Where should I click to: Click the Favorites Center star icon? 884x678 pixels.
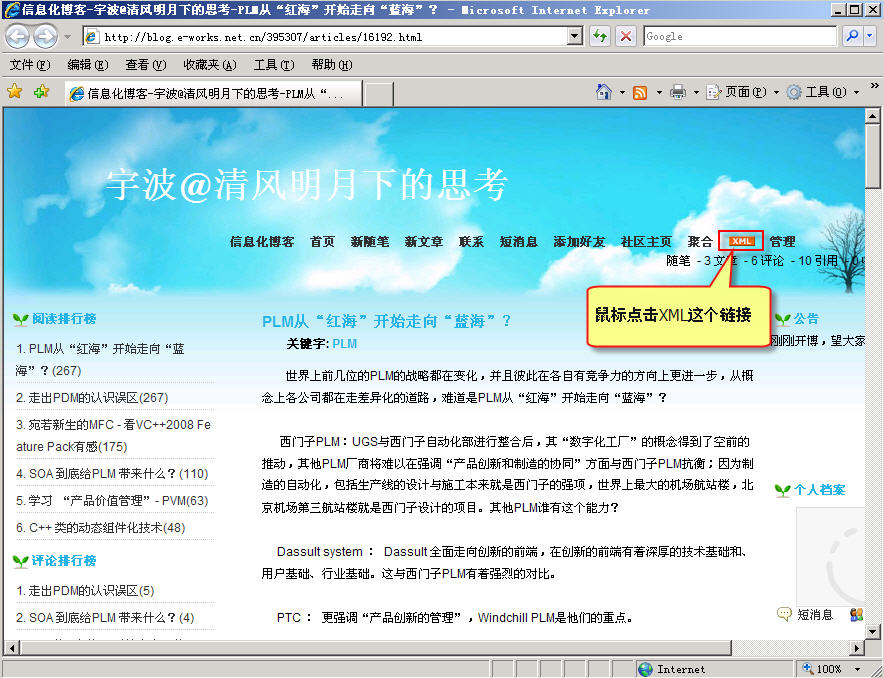click(15, 92)
